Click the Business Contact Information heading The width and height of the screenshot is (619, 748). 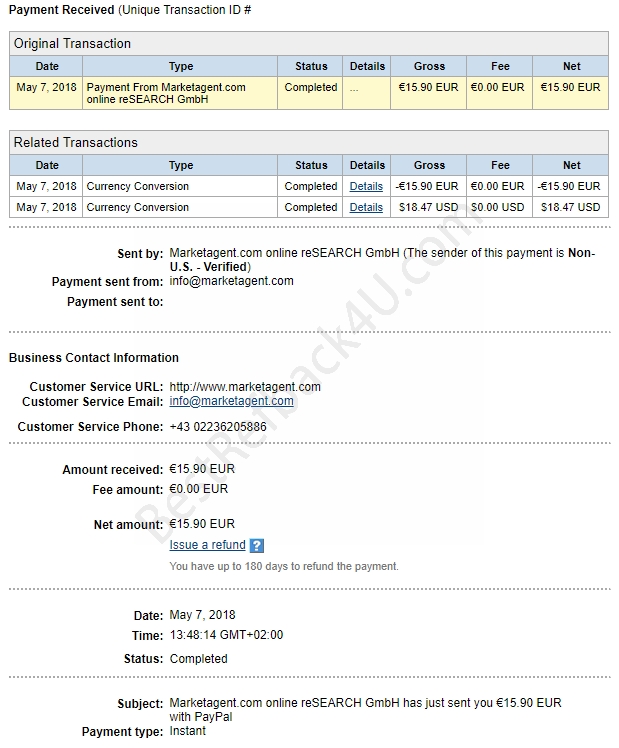click(x=93, y=357)
